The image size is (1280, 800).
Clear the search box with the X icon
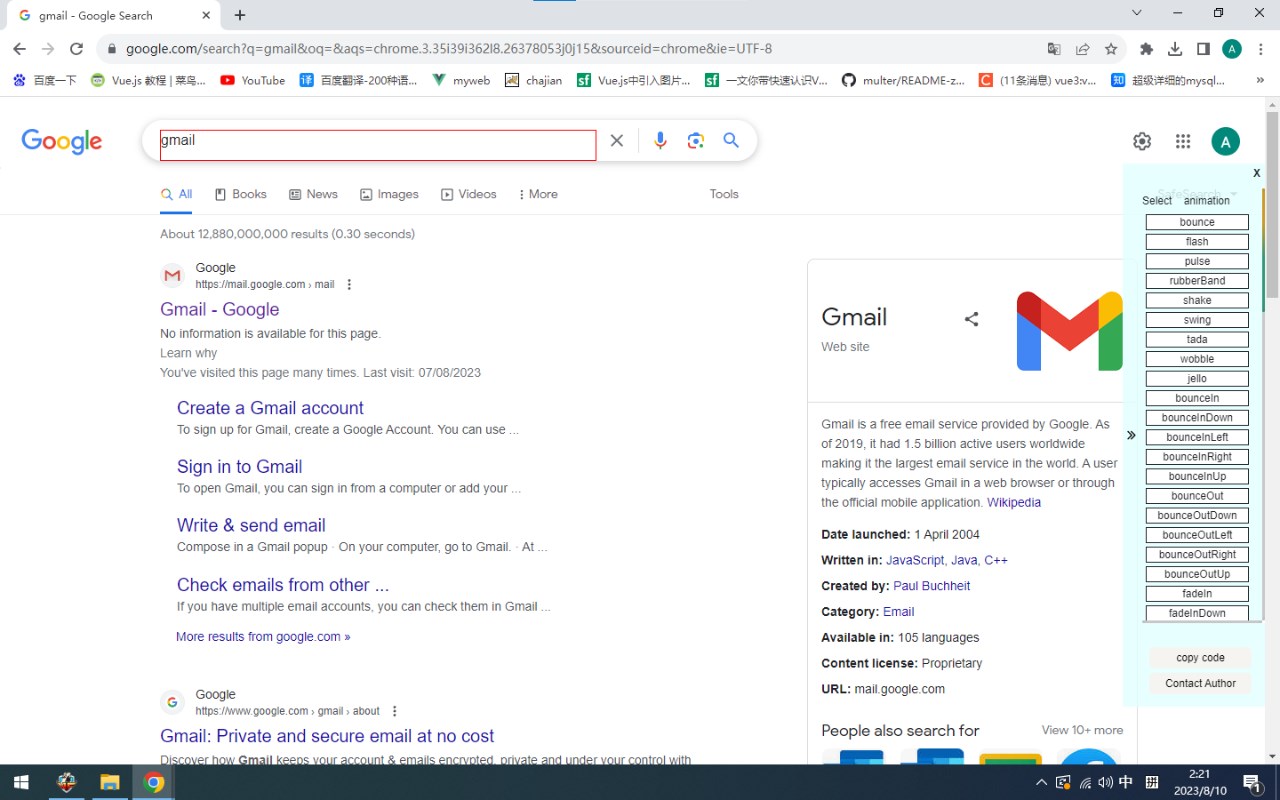[617, 141]
